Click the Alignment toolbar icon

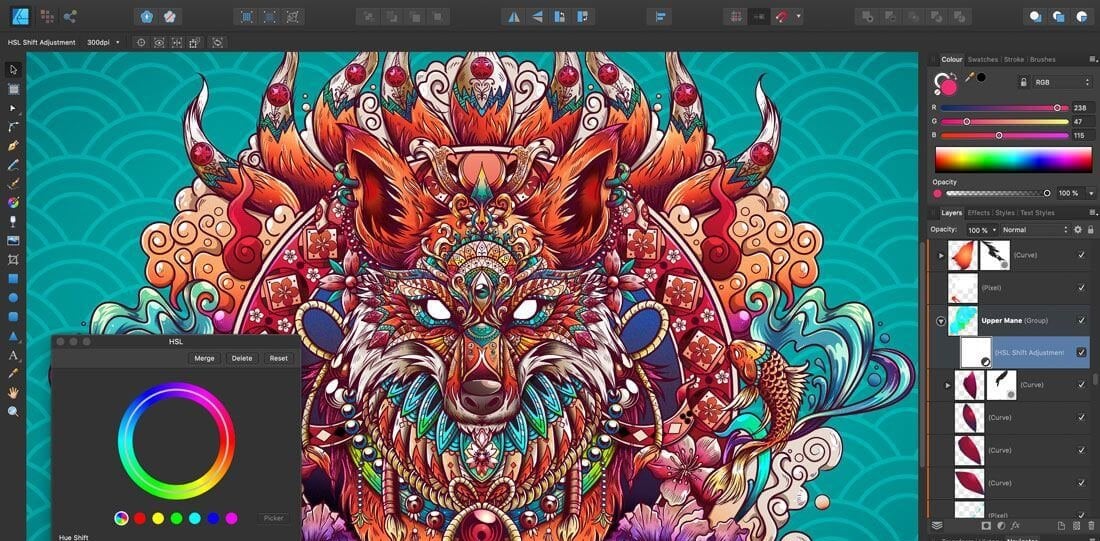pos(659,16)
